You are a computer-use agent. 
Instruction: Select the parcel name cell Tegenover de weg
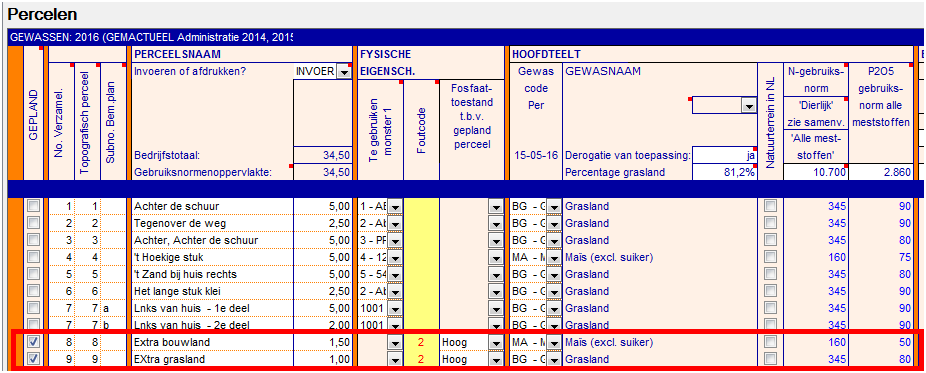tap(213, 224)
